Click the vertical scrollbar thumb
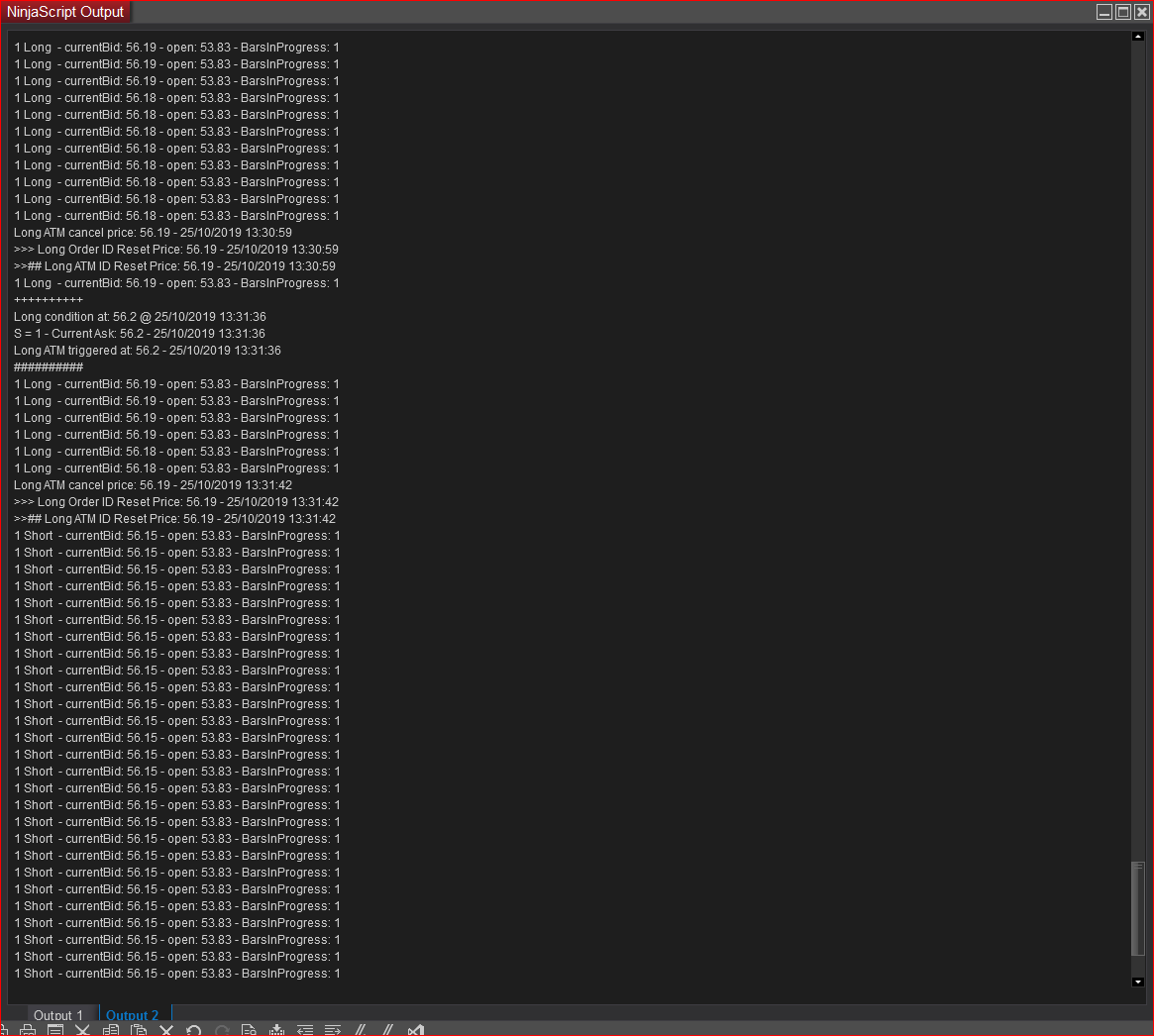Viewport: 1154px width, 1036px height. point(1138,908)
